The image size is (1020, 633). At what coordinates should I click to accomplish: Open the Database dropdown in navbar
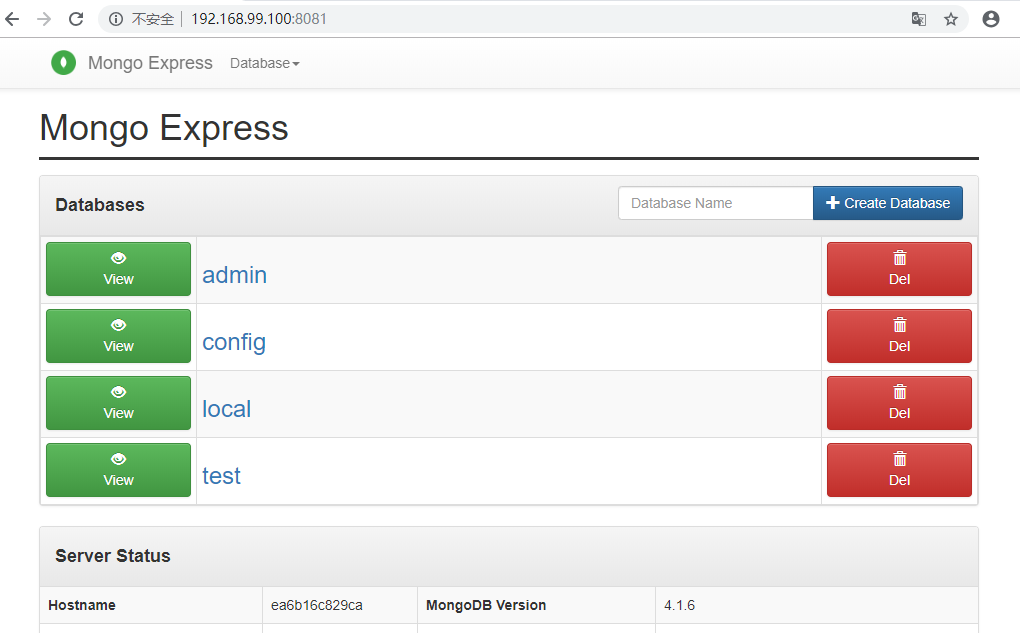(265, 63)
